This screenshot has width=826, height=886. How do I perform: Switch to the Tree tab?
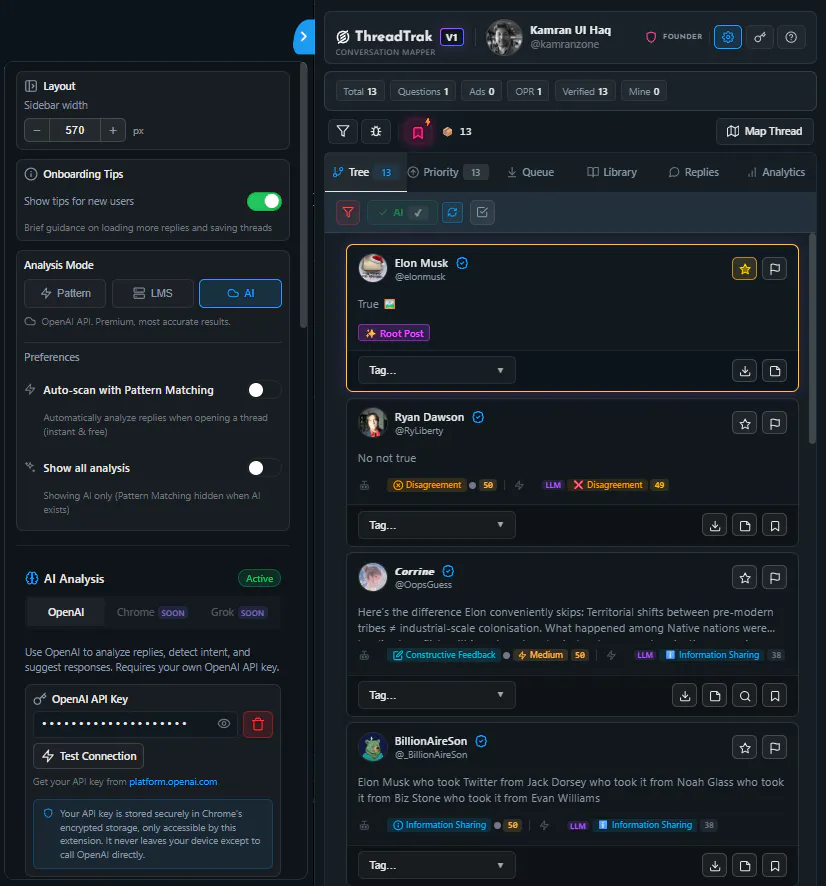[x=366, y=172]
